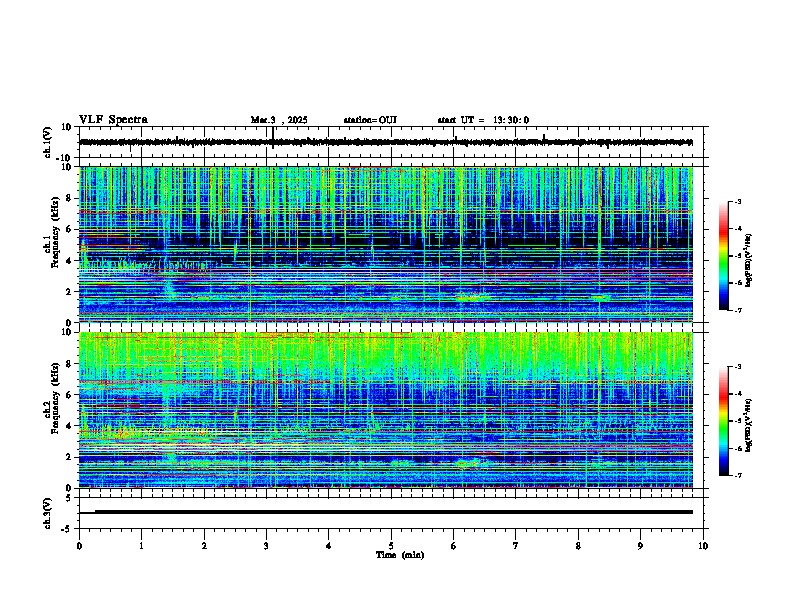
Task: Click the ch.2 spectrogram plot area
Action: pos(386,410)
